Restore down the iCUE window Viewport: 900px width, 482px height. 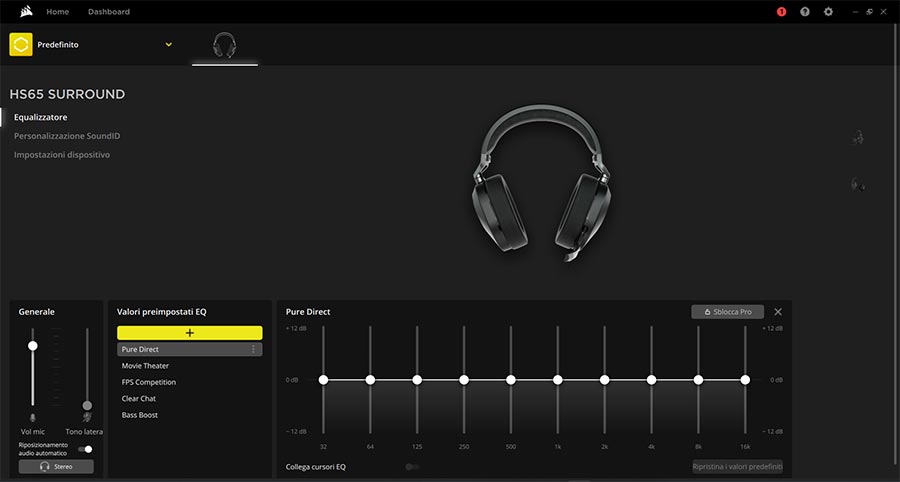(x=870, y=11)
